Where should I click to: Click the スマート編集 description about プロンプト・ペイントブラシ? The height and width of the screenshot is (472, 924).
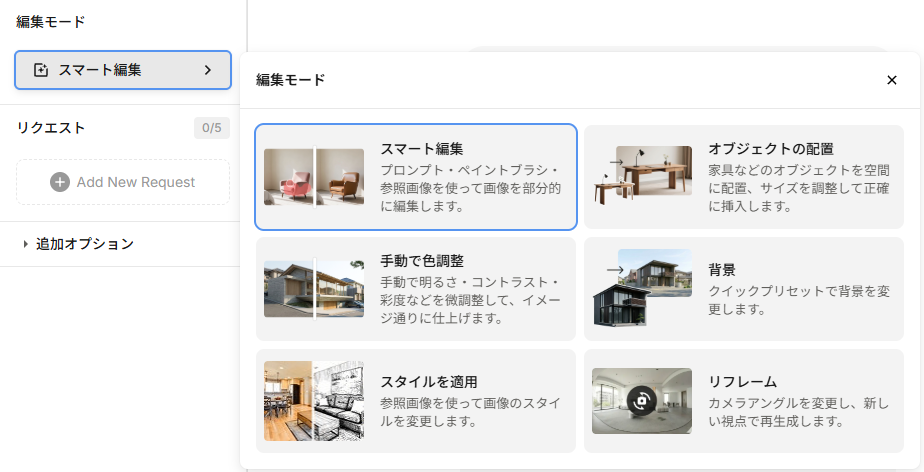pos(471,189)
